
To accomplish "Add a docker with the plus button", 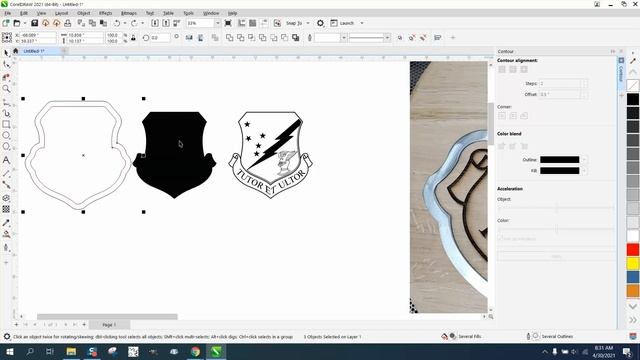I will pyautogui.click(x=622, y=95).
